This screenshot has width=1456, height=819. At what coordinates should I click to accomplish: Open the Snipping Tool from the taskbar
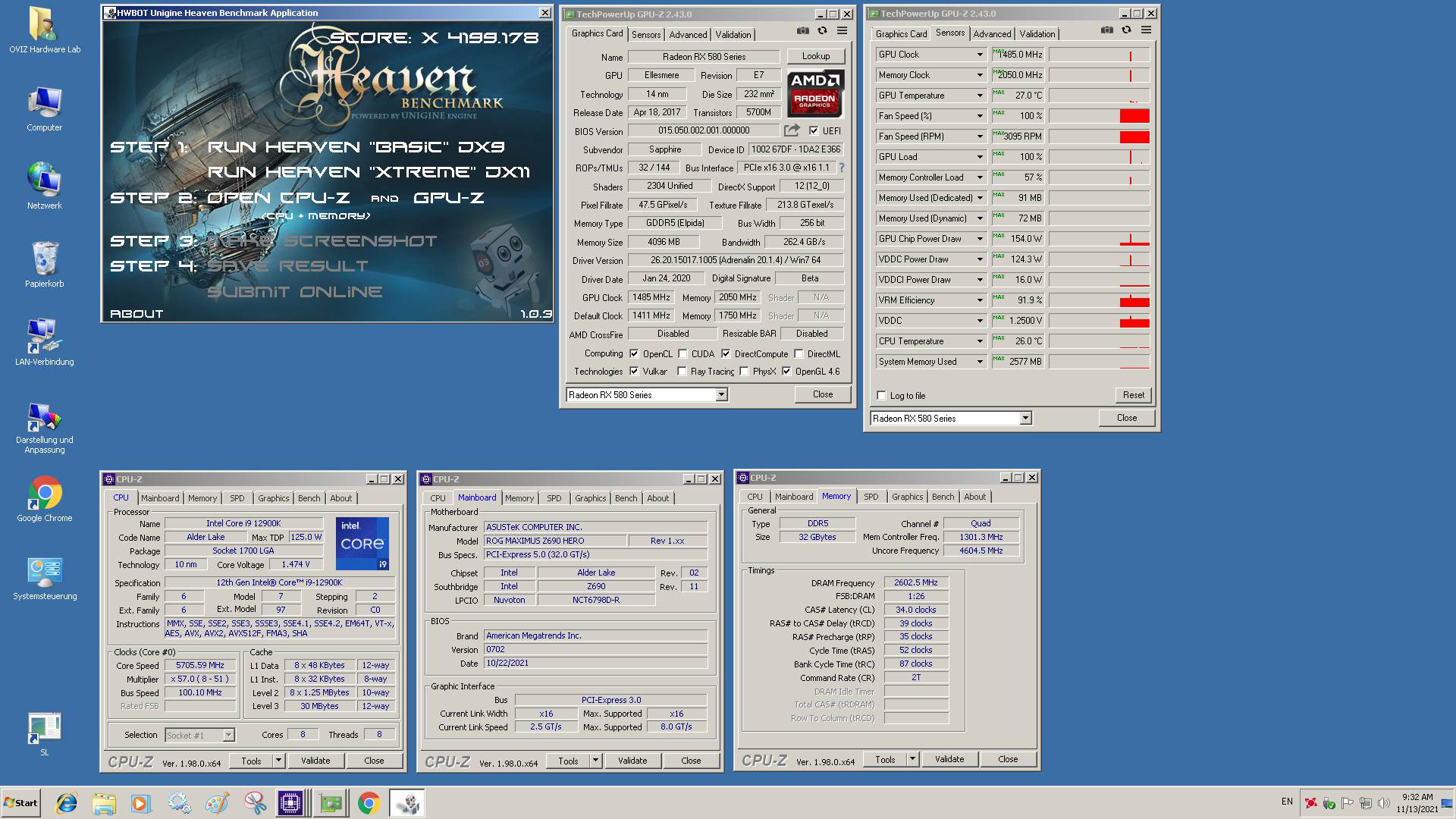[255, 802]
